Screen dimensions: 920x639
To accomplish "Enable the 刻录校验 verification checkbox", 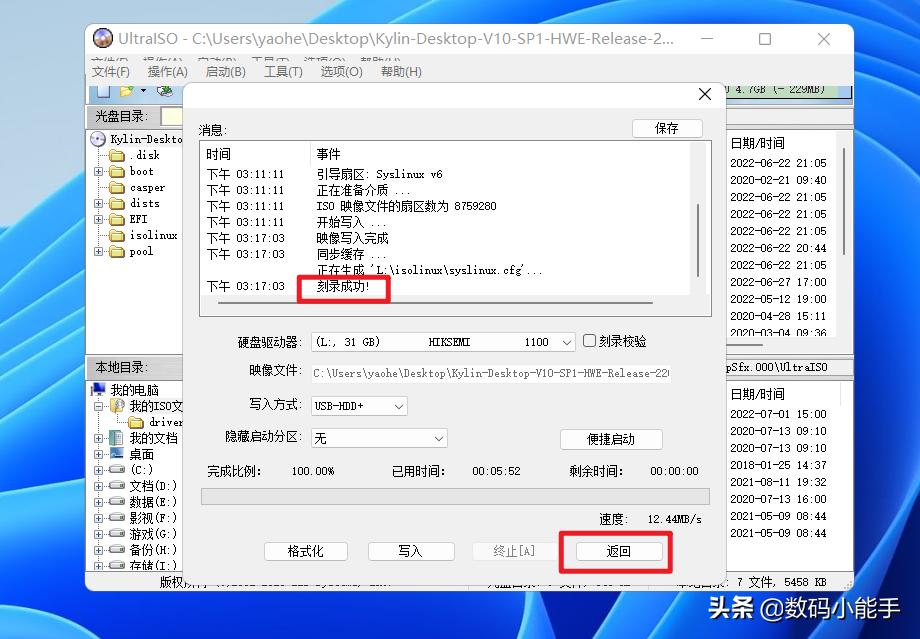I will pyautogui.click(x=589, y=342).
